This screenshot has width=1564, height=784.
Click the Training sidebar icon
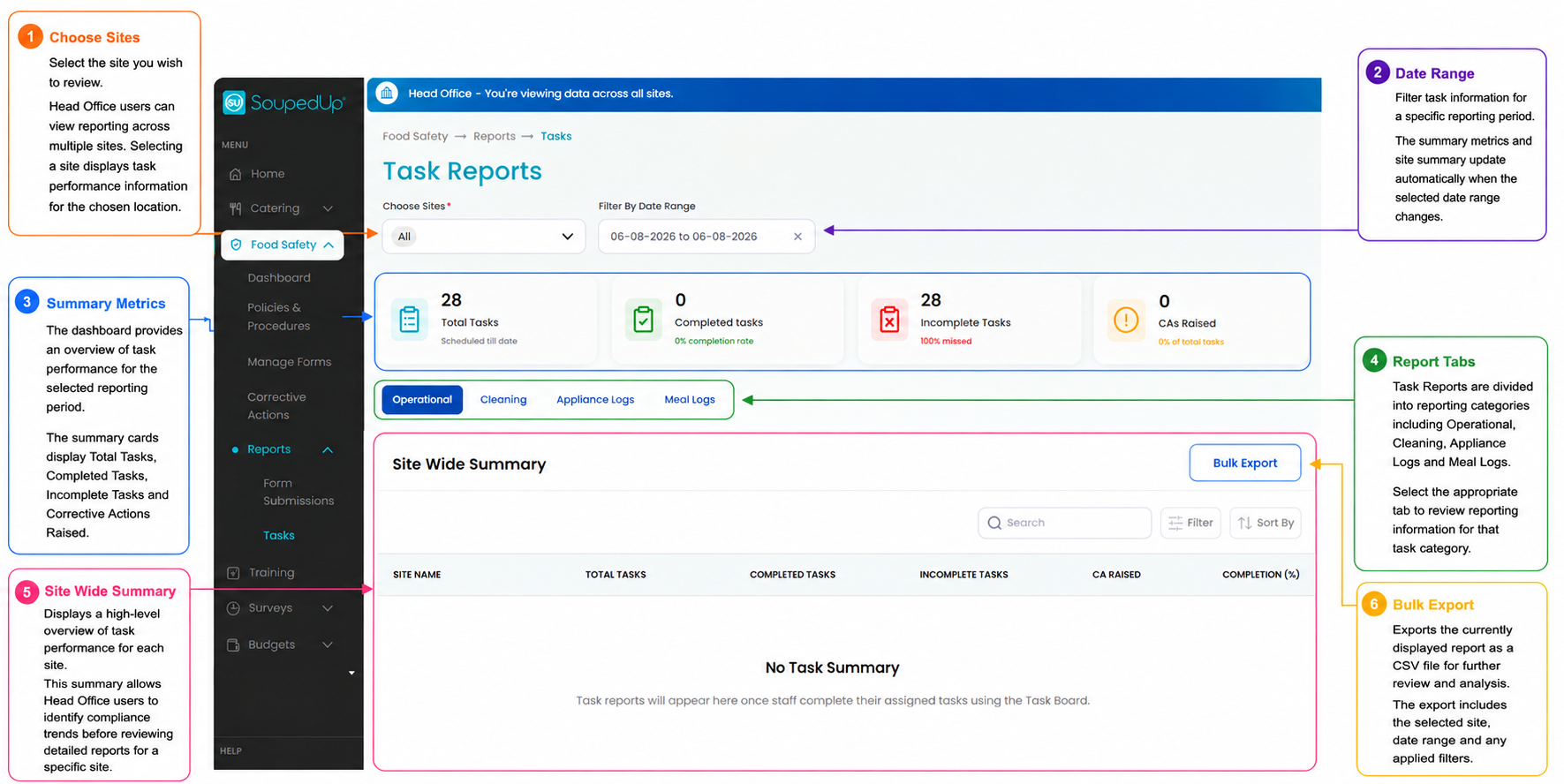click(233, 573)
